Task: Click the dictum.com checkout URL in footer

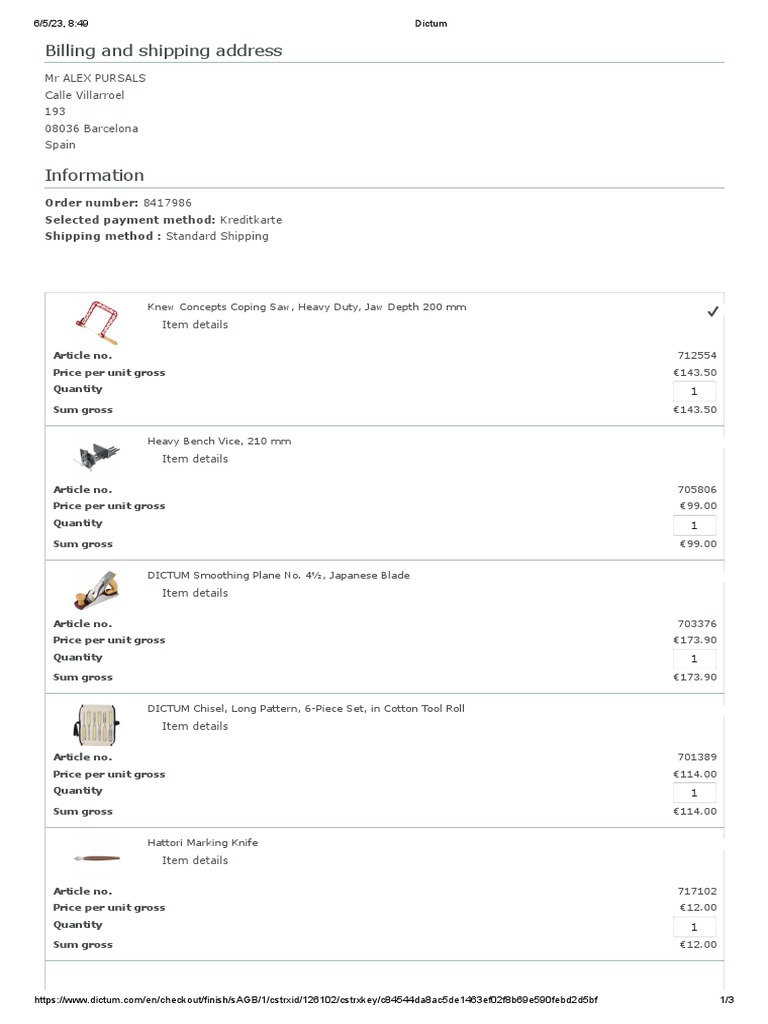Action: click(x=315, y=1000)
